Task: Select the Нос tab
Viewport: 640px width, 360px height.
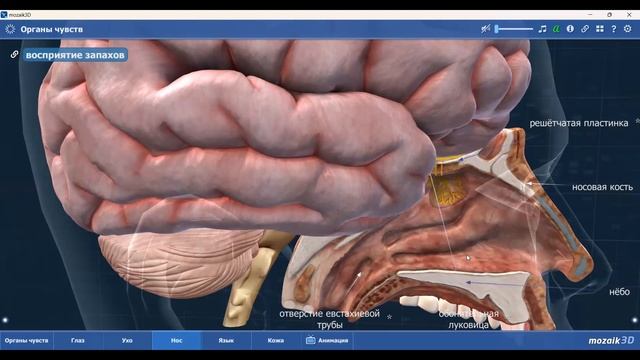Action: pyautogui.click(x=177, y=340)
